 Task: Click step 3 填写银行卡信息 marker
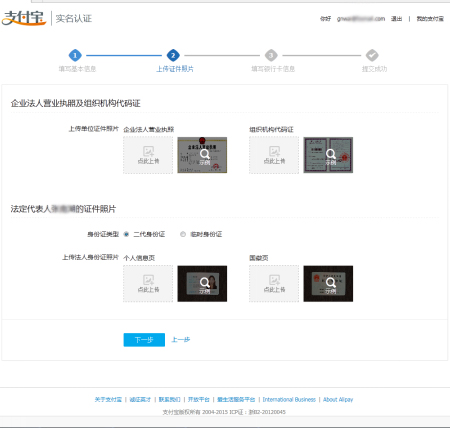click(x=271, y=55)
